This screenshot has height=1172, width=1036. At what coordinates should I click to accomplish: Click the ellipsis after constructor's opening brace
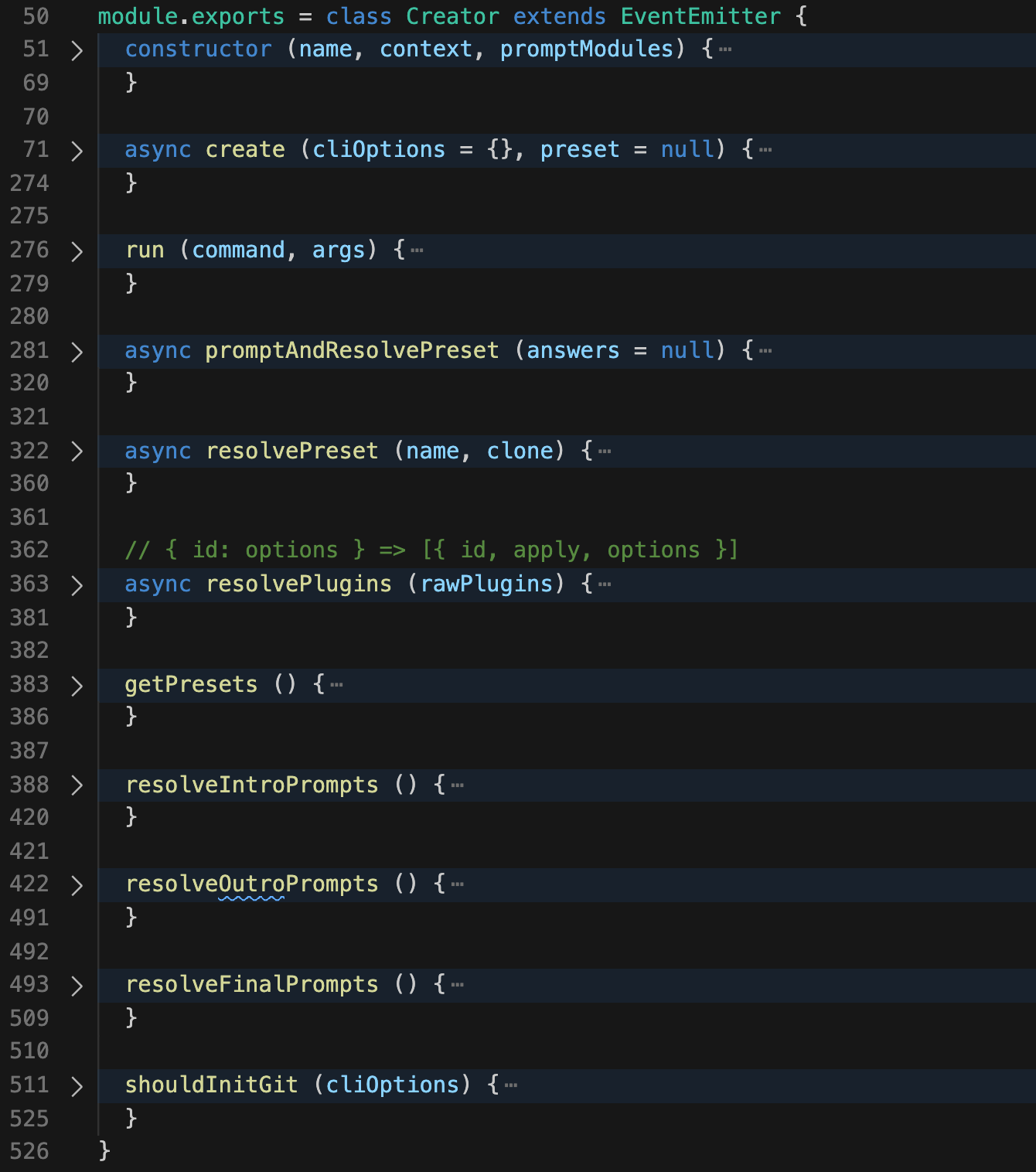tap(725, 49)
